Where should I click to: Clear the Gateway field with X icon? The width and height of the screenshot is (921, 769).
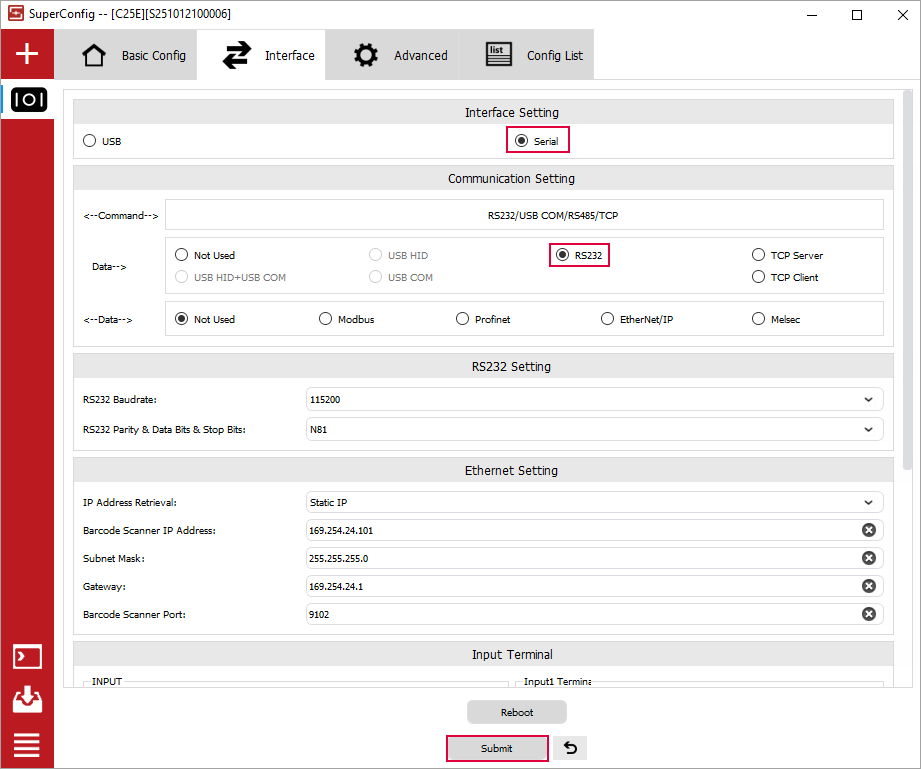point(868,586)
